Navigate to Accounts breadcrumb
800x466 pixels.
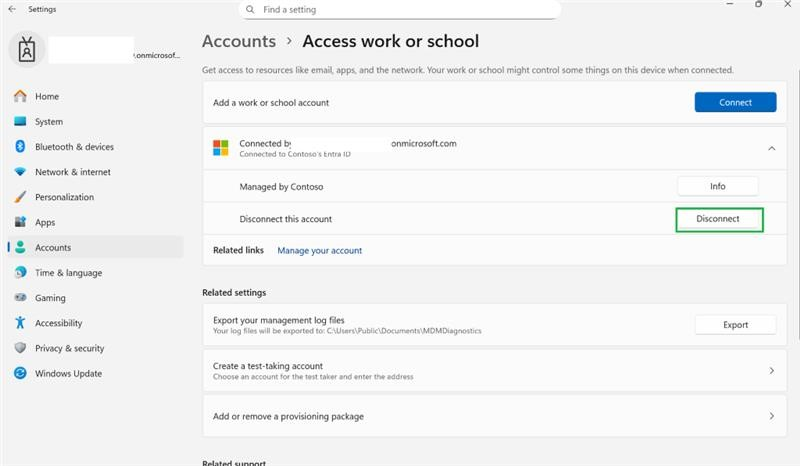pyautogui.click(x=239, y=41)
